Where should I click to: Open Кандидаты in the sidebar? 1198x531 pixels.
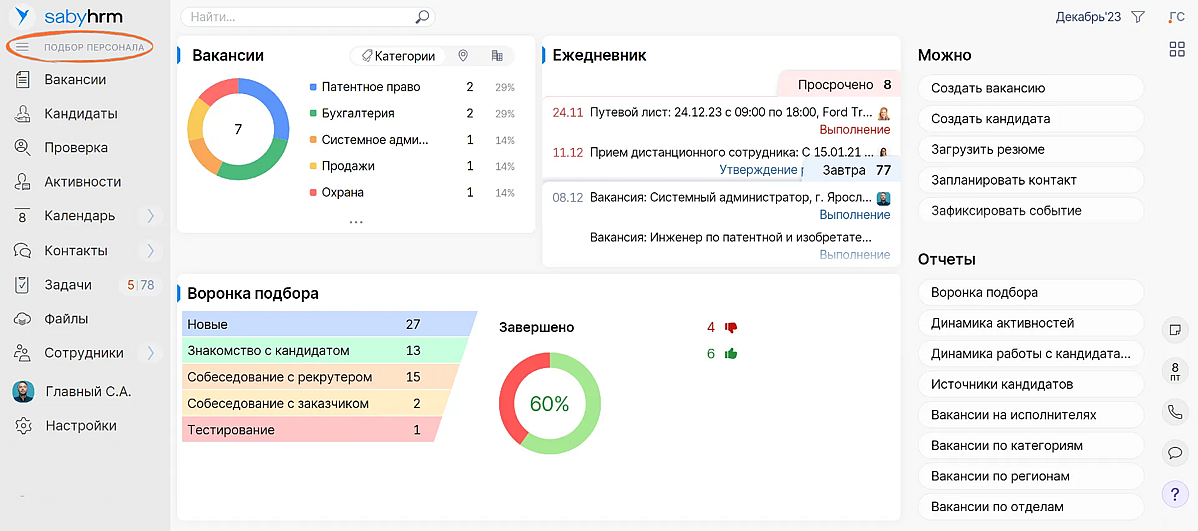(80, 114)
